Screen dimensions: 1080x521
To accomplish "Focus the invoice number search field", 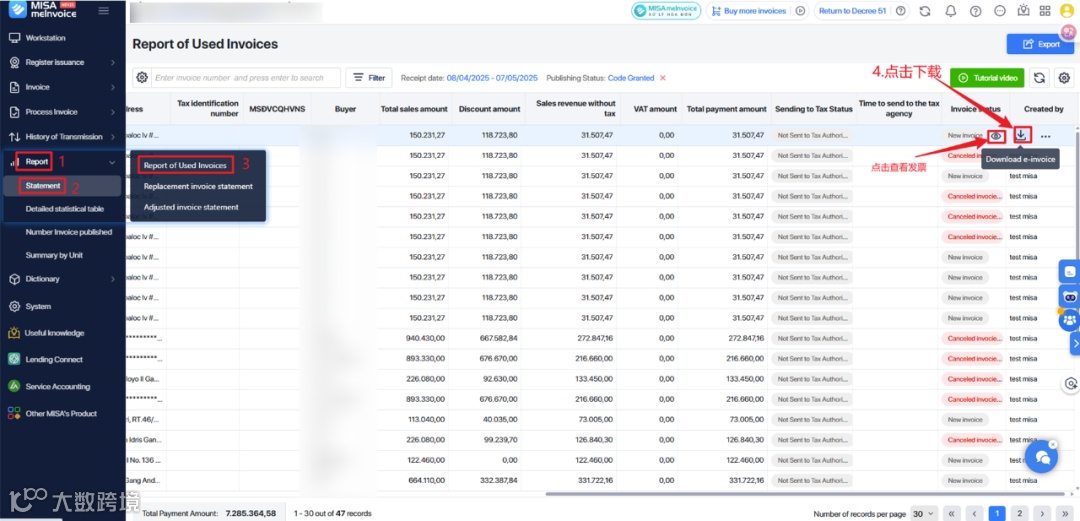I will pyautogui.click(x=246, y=78).
